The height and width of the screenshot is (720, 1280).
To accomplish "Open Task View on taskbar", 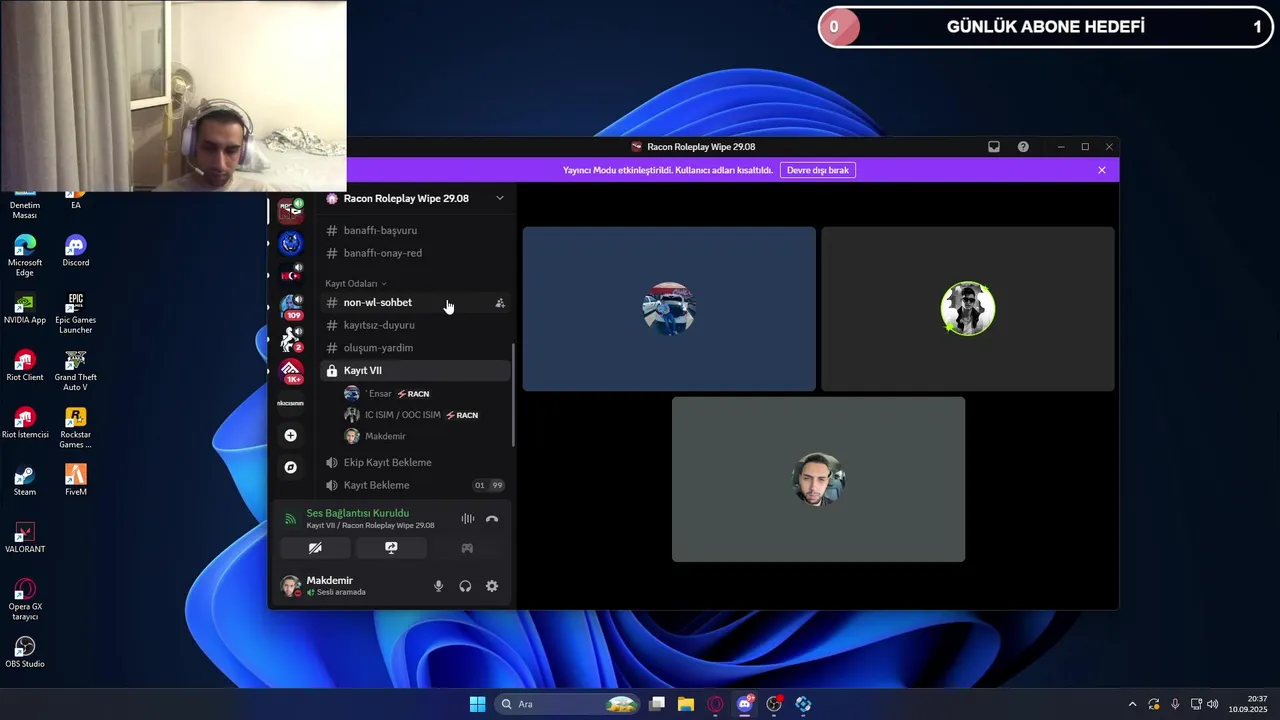I will click(657, 704).
